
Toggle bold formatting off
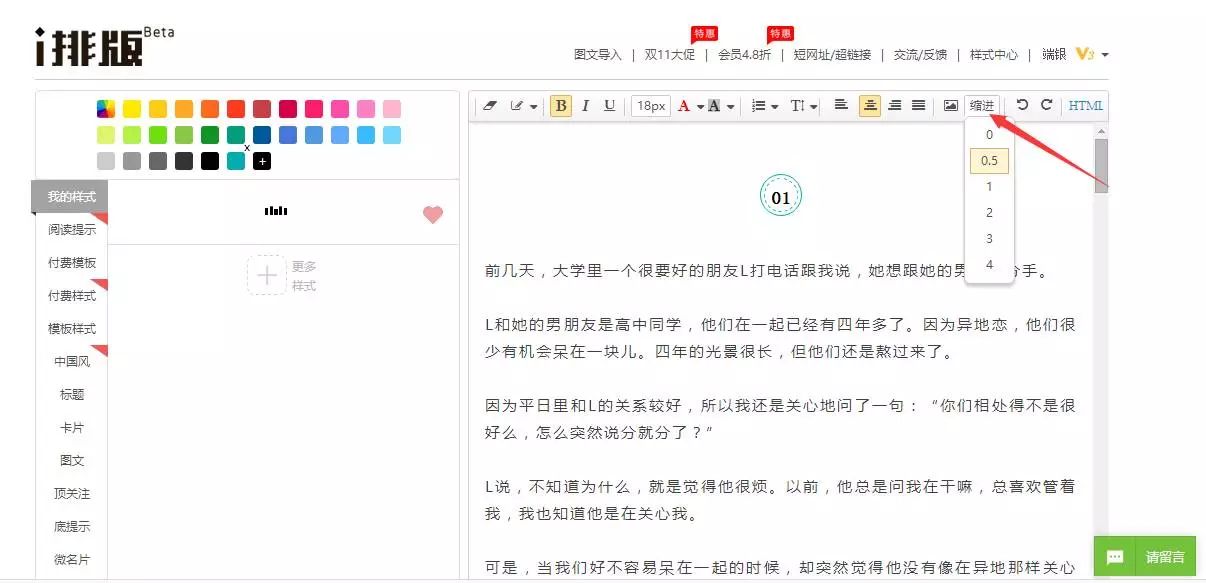560,106
